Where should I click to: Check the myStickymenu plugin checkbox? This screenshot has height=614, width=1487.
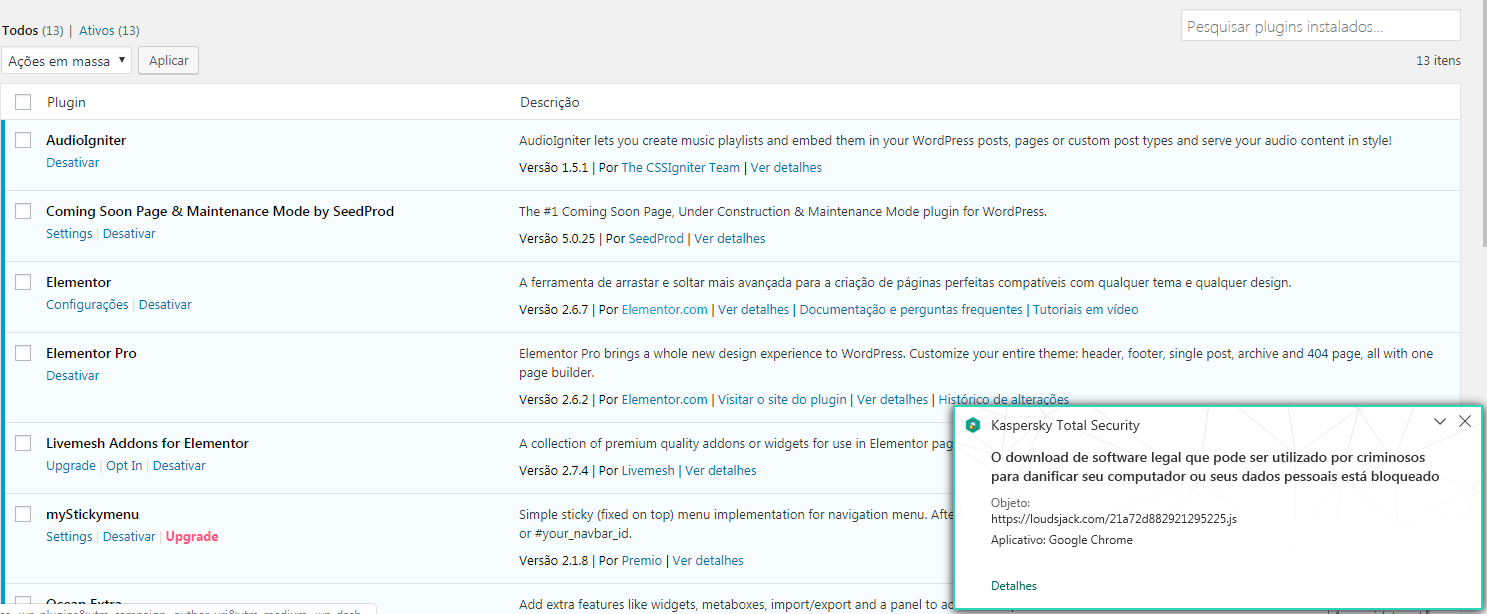23,514
